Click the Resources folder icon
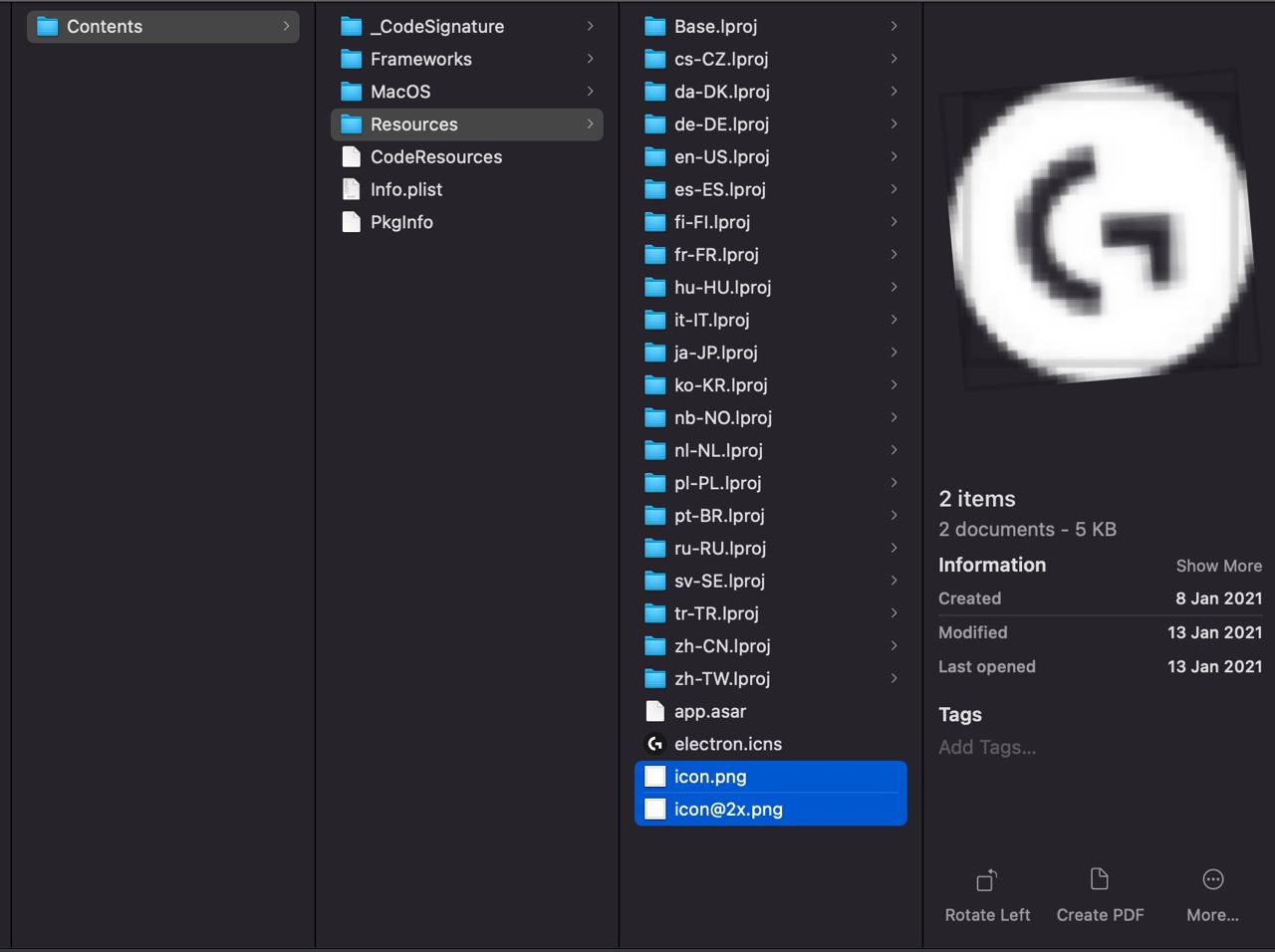This screenshot has height=952, width=1275. click(351, 124)
